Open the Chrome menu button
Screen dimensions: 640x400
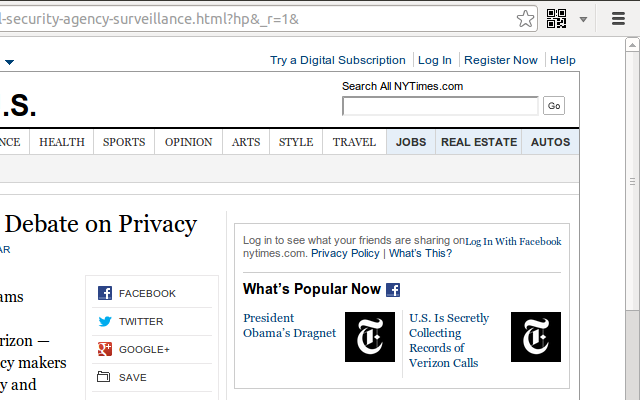coord(611,18)
